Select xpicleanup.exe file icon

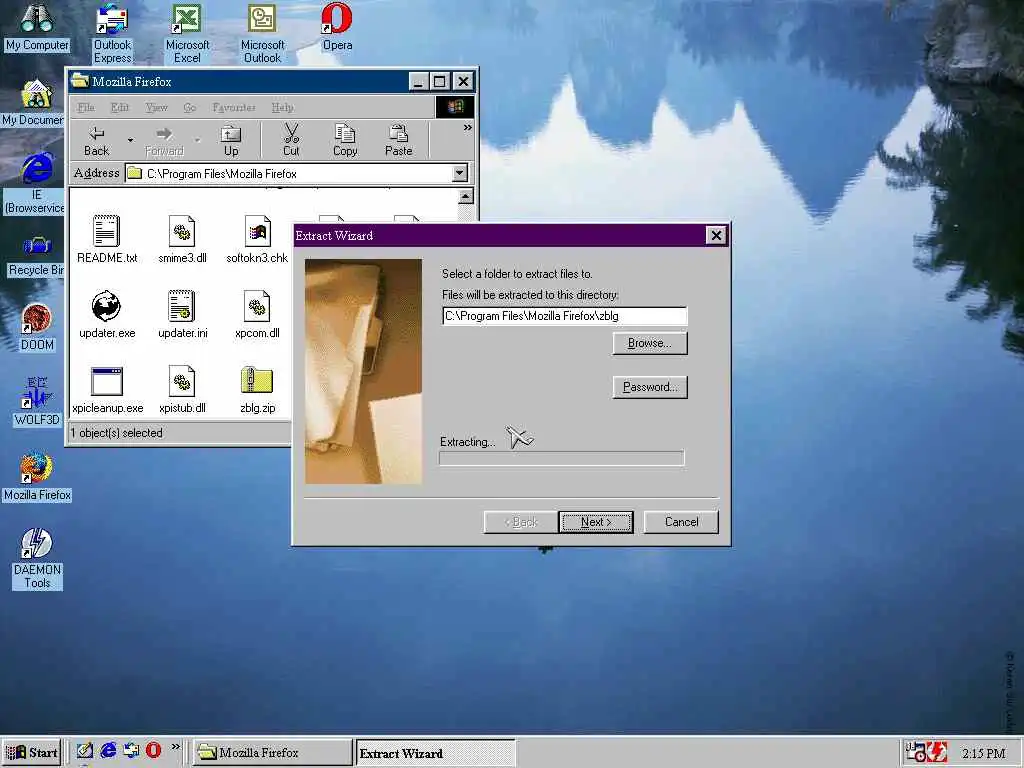pyautogui.click(x=107, y=389)
